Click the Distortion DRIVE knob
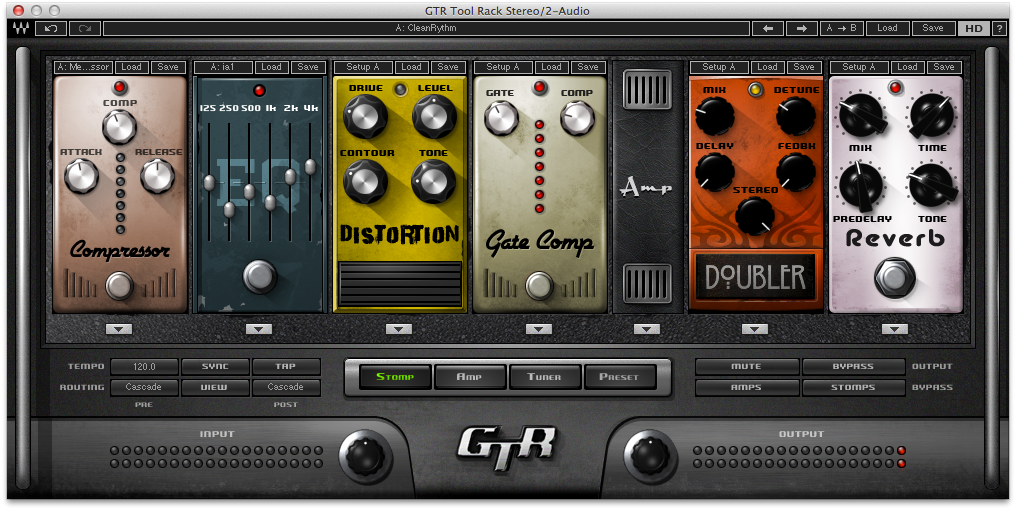This screenshot has height=510, width=1016. pyautogui.click(x=365, y=117)
